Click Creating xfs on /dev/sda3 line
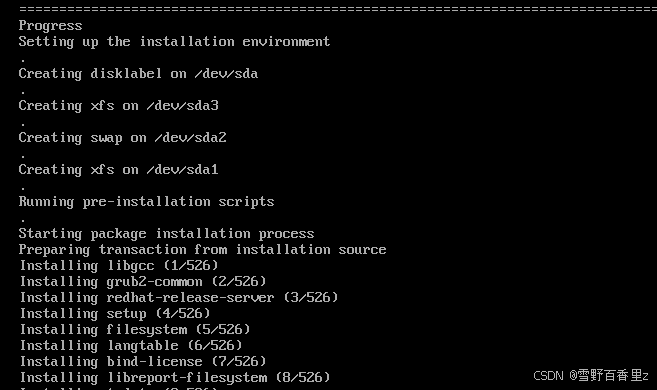The image size is (657, 390). point(119,106)
